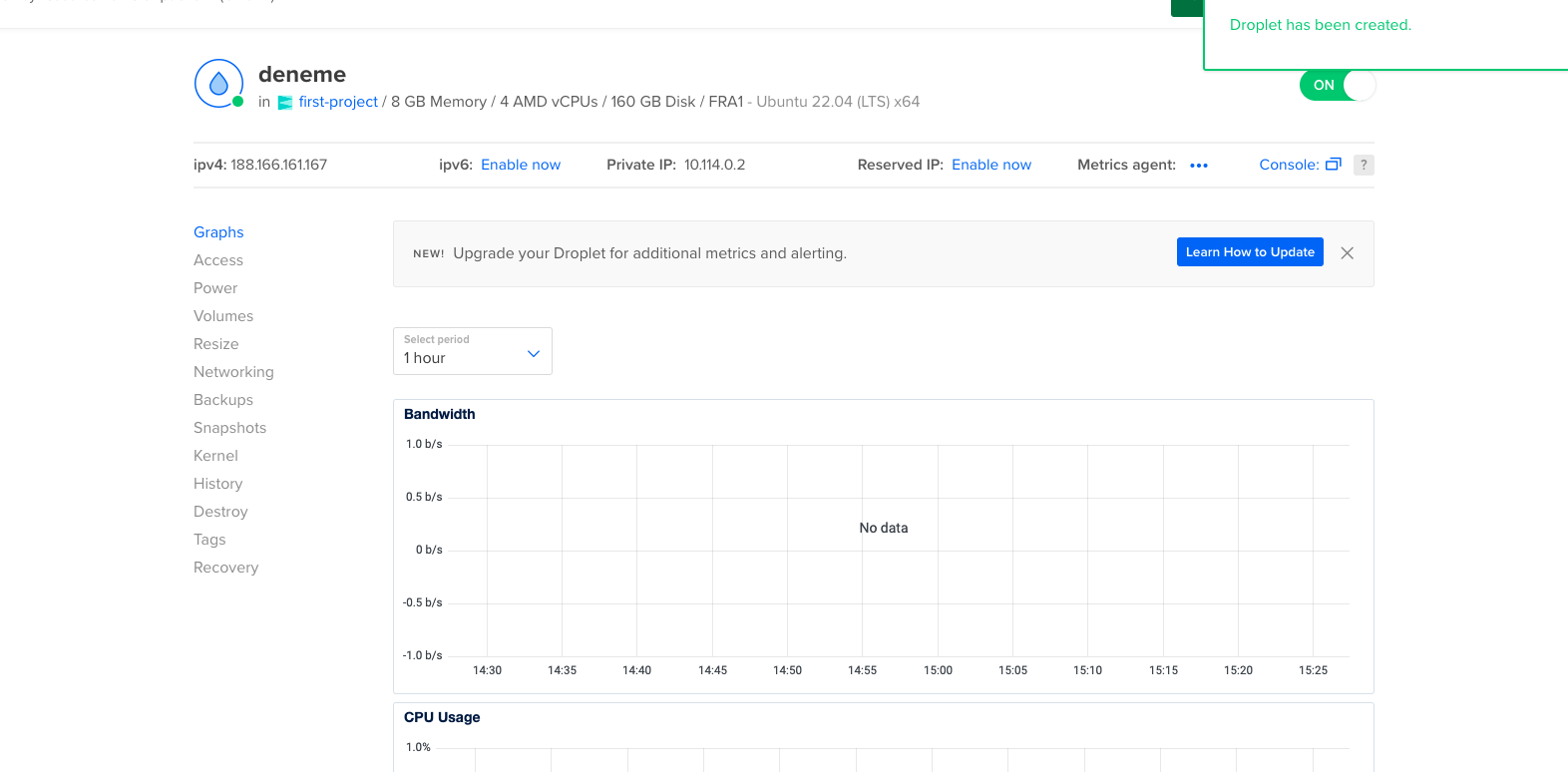
Task: Click Ubuntu 22.04 (LTS) x64 text
Action: coord(838,102)
